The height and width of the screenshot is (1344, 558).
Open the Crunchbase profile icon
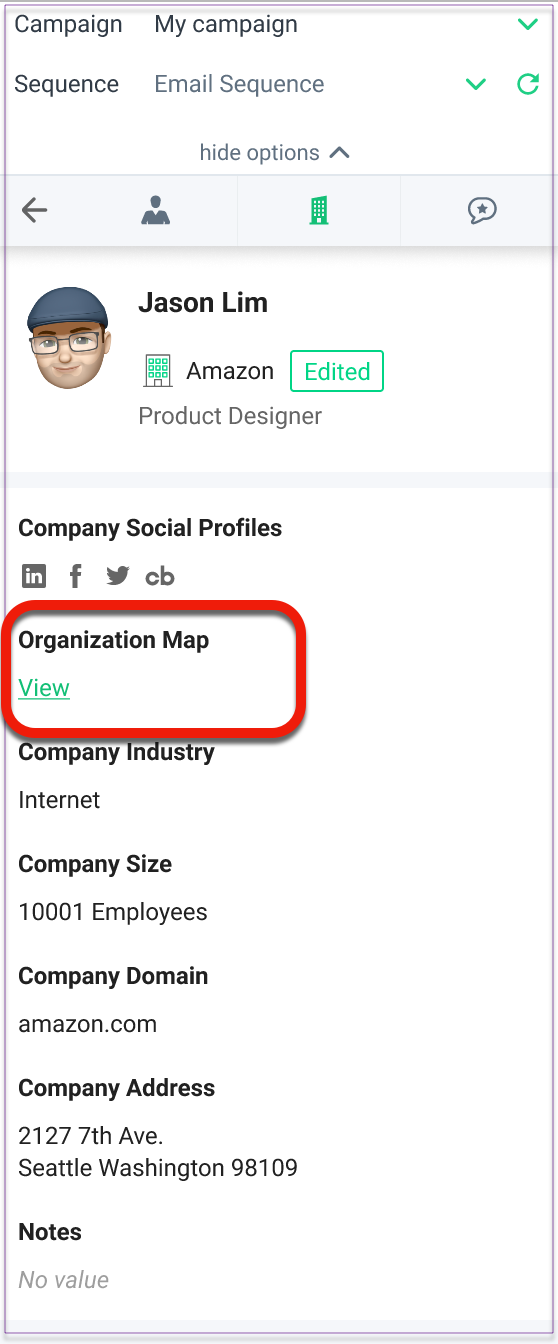pyautogui.click(x=160, y=576)
